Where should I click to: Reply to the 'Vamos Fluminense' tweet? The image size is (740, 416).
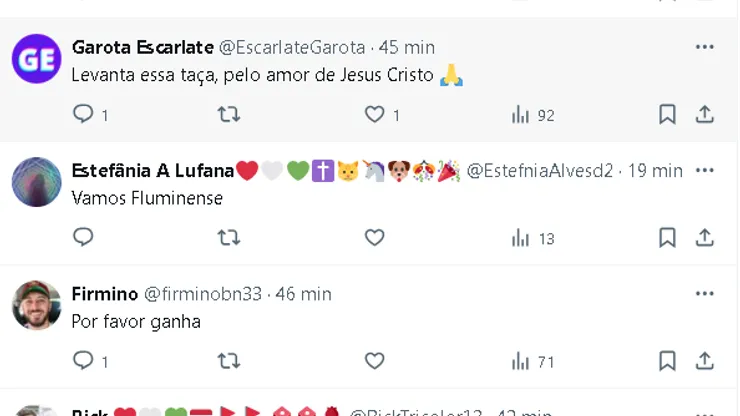click(84, 238)
